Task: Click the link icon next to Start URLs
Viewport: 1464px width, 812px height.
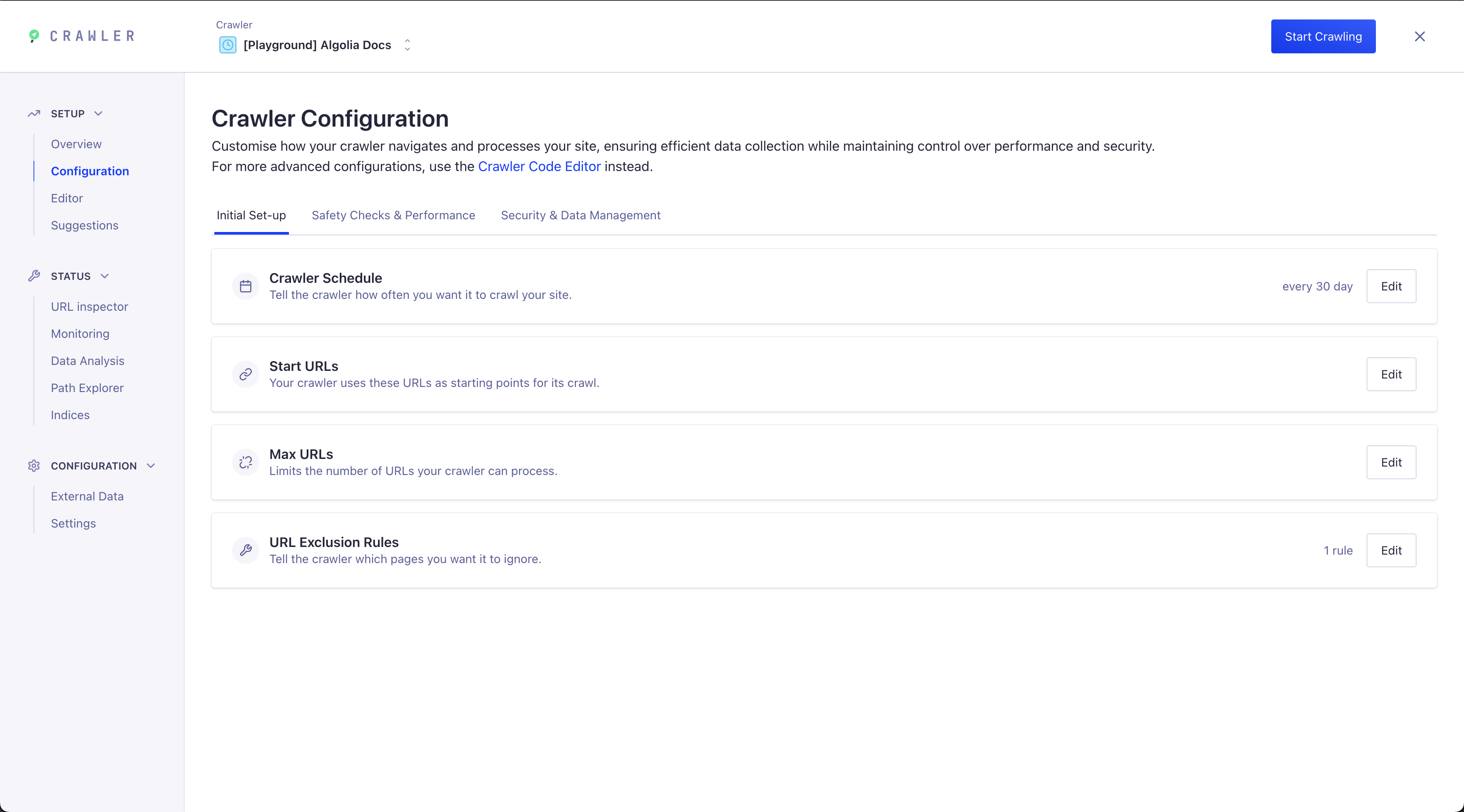Action: coord(246,374)
